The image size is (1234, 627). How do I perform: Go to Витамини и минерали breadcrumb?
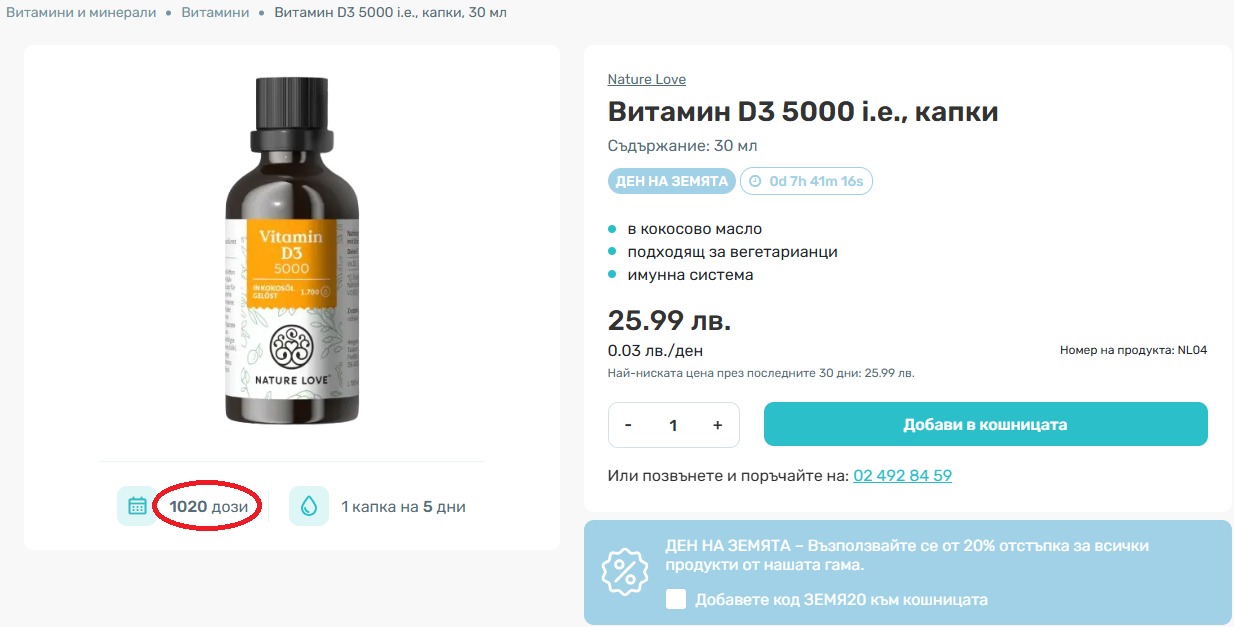point(81,13)
